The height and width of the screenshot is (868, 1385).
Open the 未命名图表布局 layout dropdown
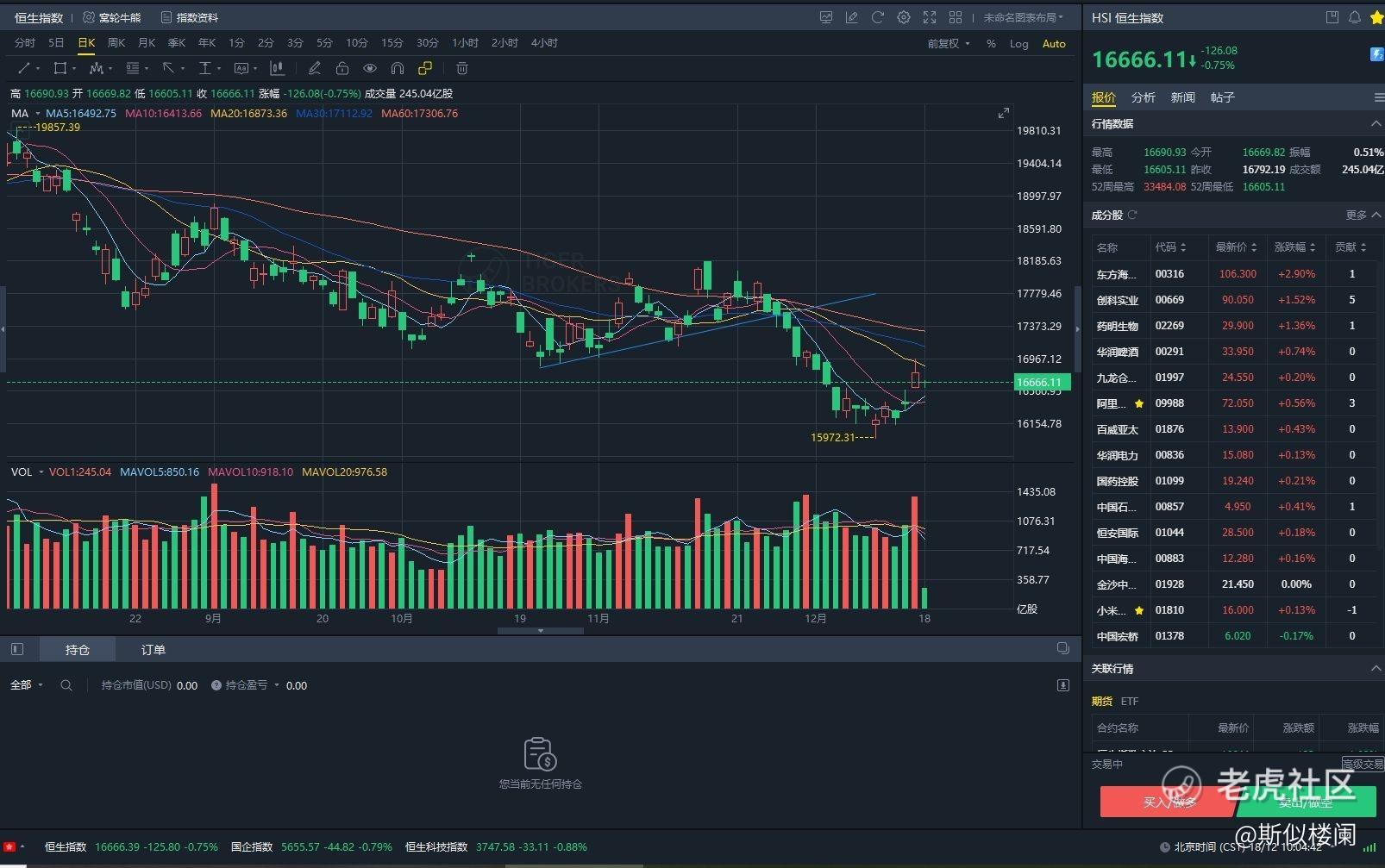[1024, 17]
